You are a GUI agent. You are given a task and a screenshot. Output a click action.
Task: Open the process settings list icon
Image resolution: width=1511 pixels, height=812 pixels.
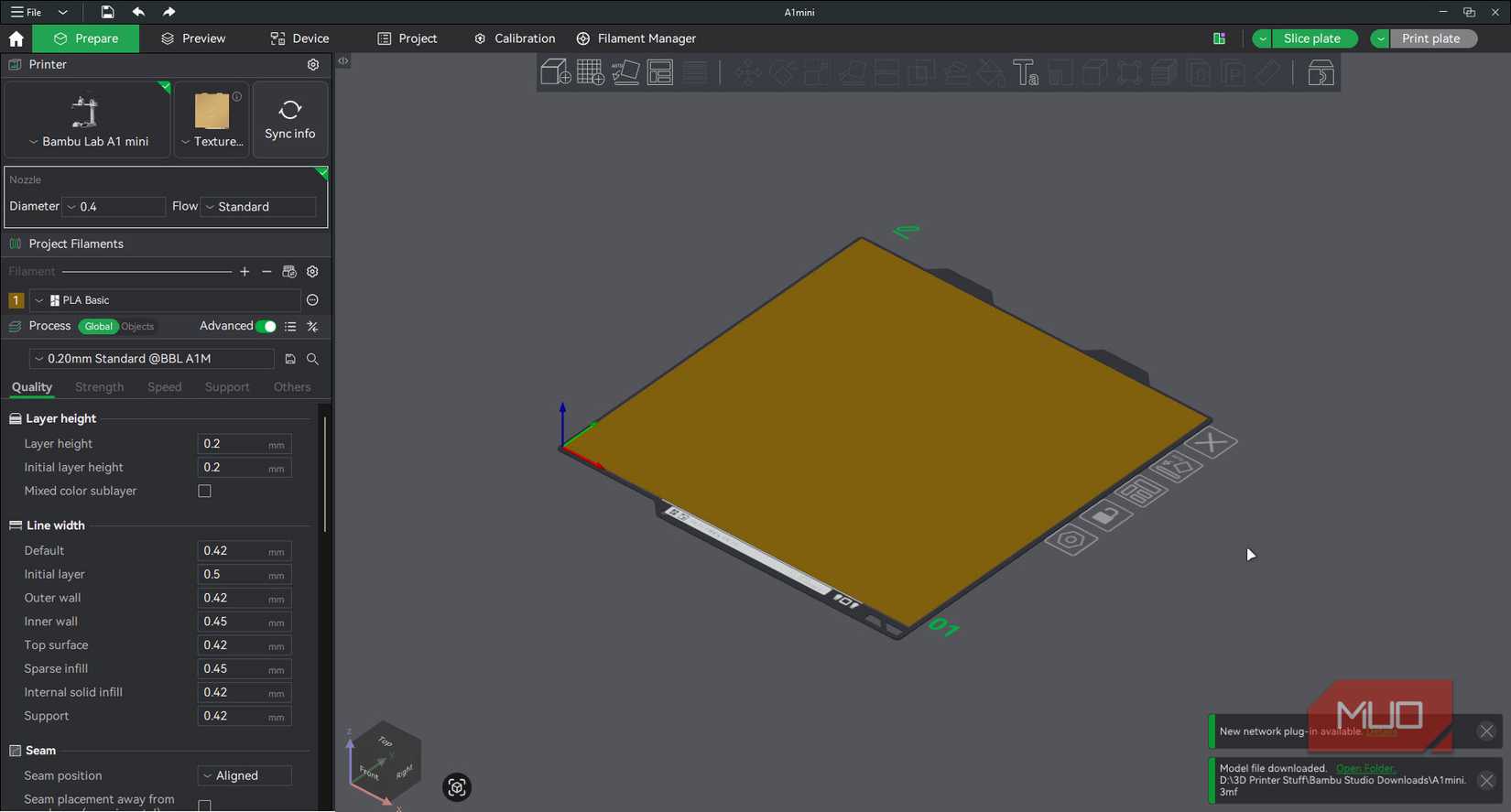[x=290, y=327]
